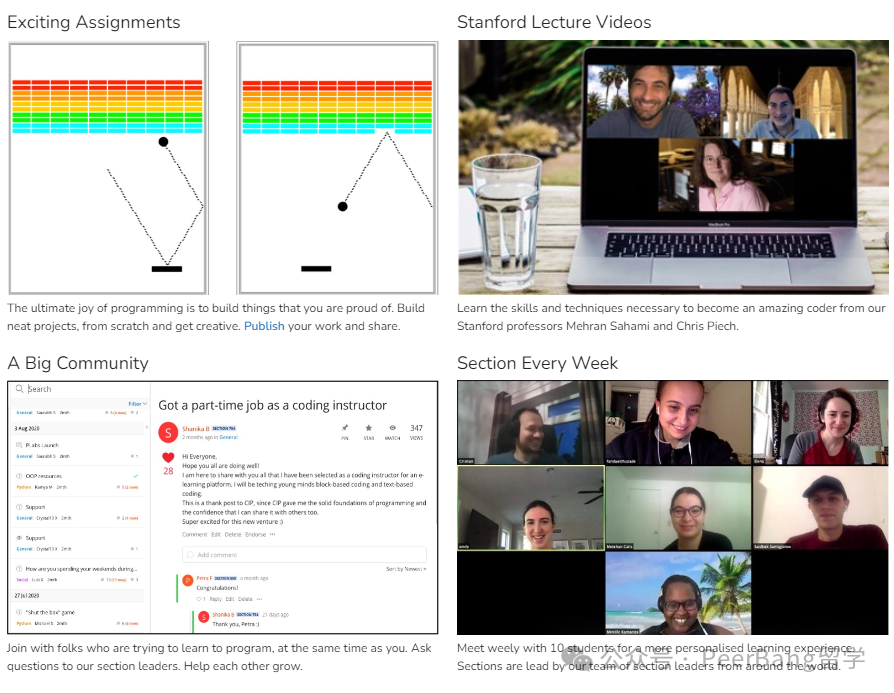Viewport: 894px width, 694px height.
Task: Open the Stanford lecture laptop photo
Action: (x=673, y=167)
